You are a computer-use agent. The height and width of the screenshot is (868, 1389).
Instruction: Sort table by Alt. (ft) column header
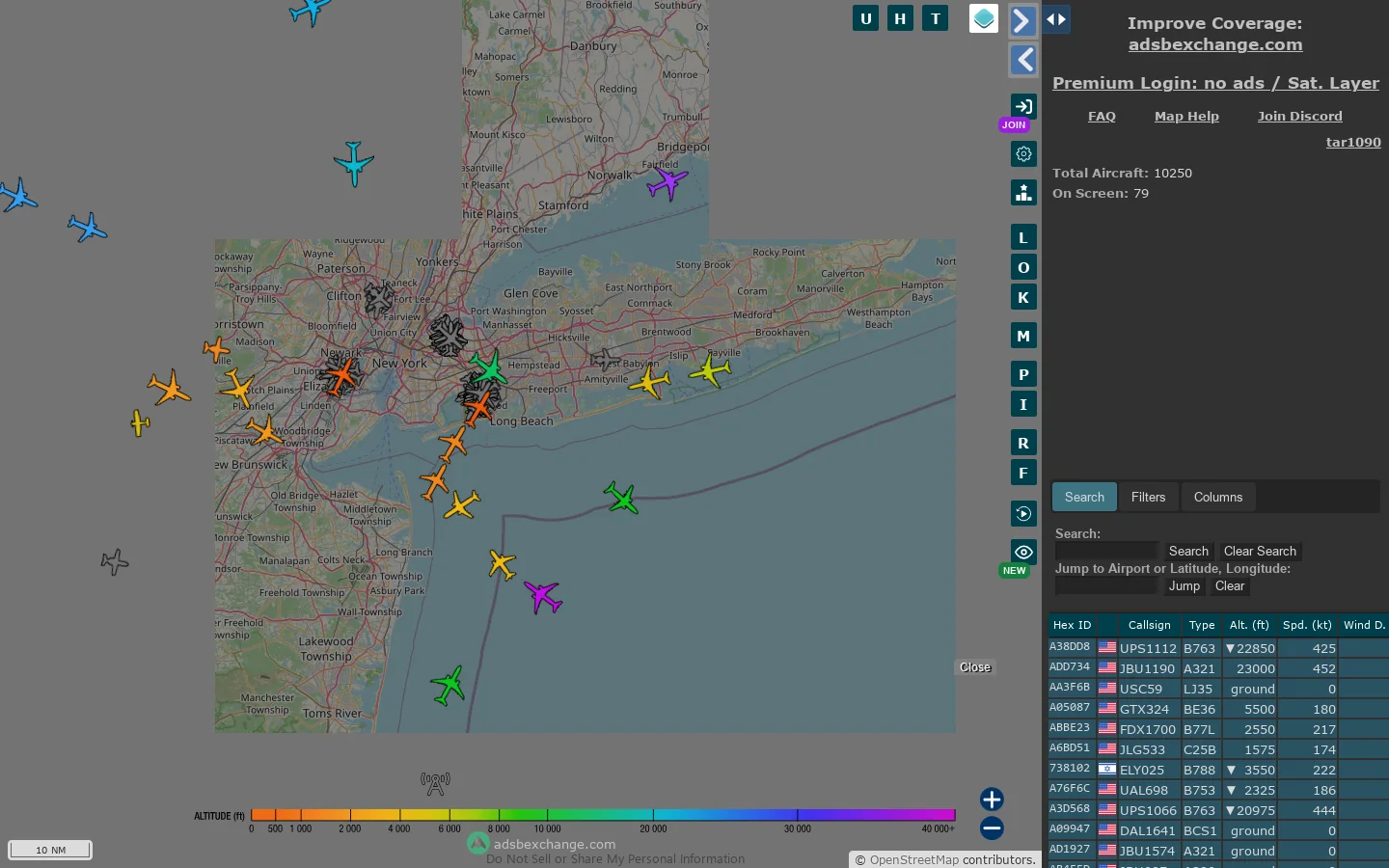coord(1249,625)
